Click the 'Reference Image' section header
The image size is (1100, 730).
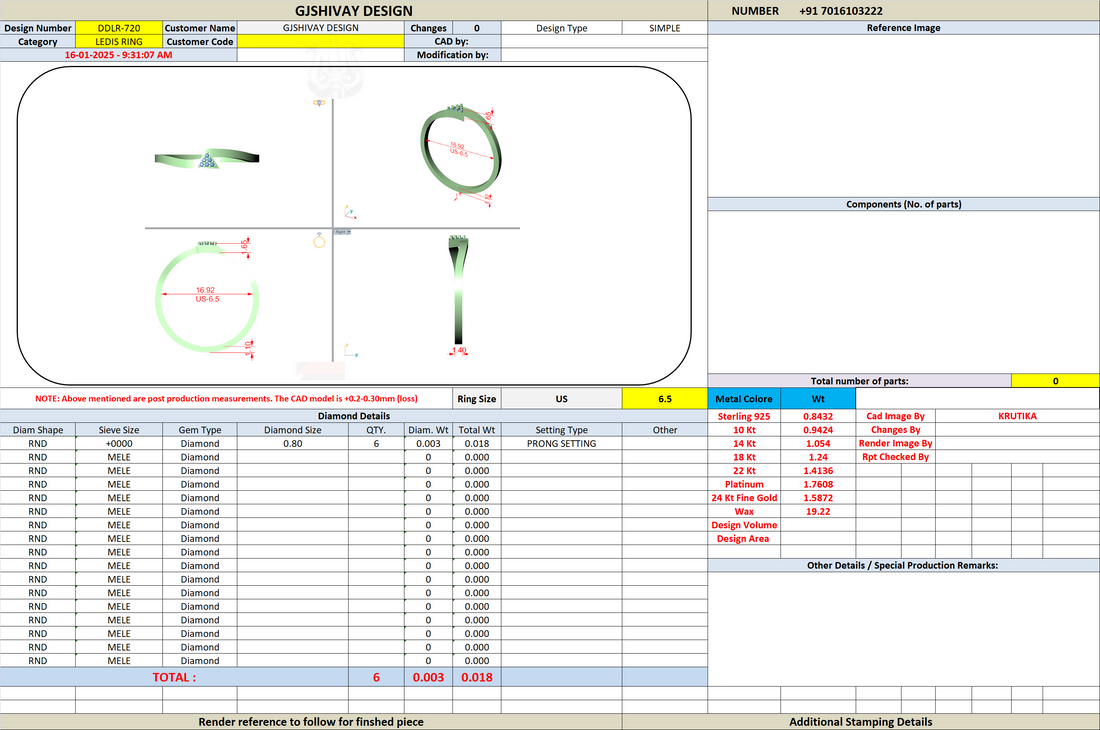904,28
